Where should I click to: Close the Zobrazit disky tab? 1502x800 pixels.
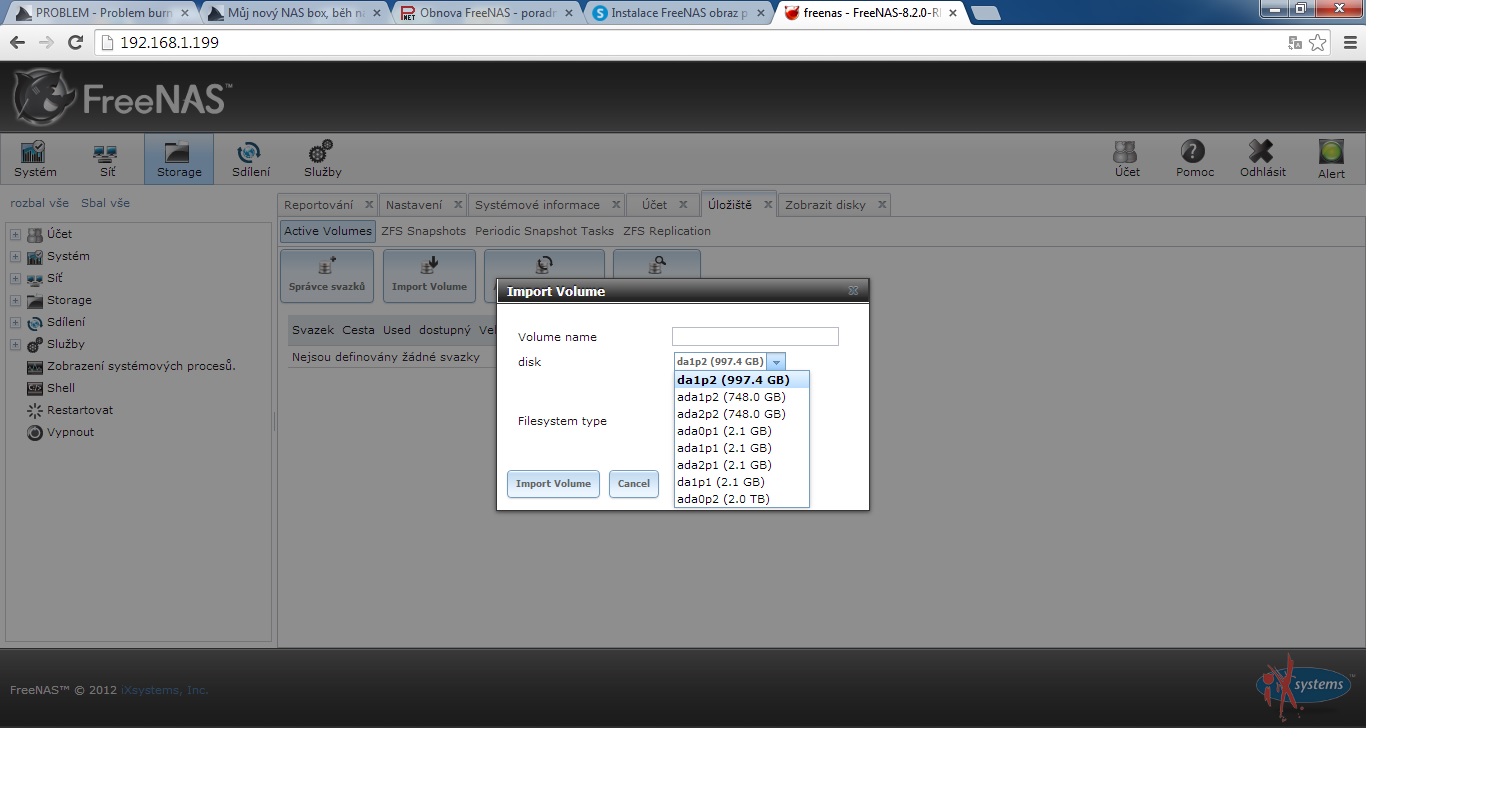[882, 205]
